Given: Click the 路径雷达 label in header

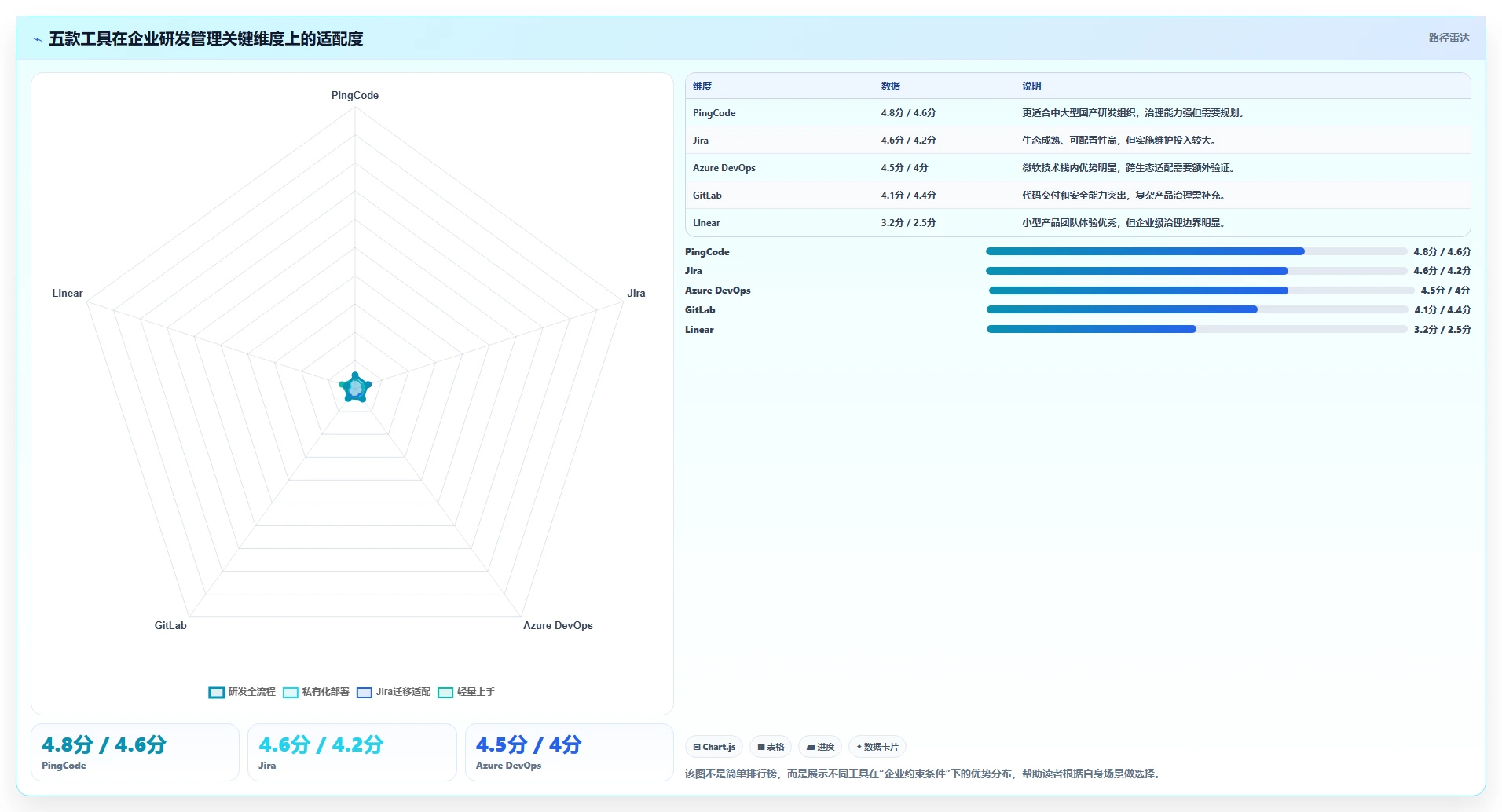Looking at the screenshot, I should click(x=1449, y=38).
